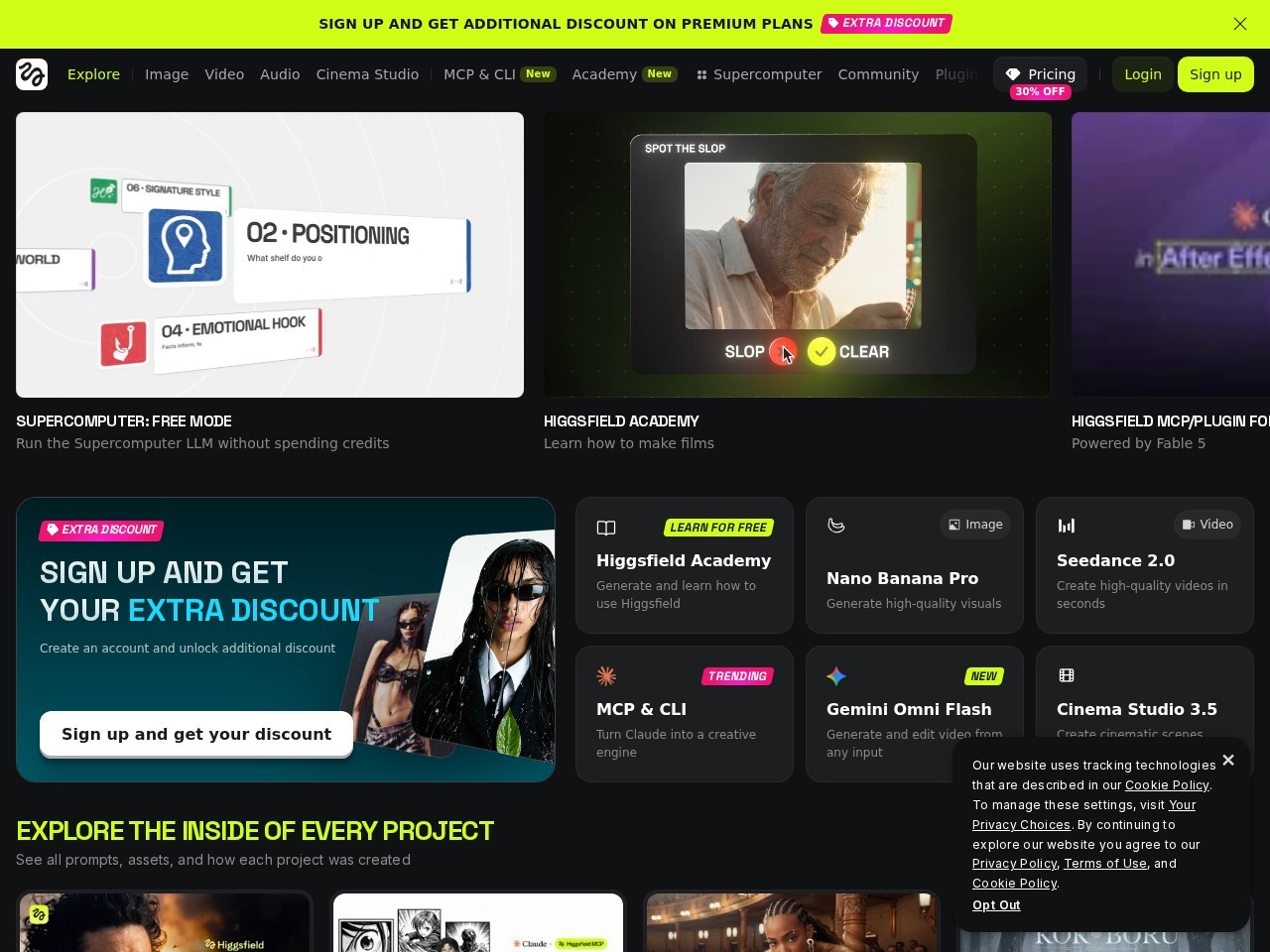Click the Sign up button in navbar
Screen dimensions: 1270x952
[x=1215, y=74]
